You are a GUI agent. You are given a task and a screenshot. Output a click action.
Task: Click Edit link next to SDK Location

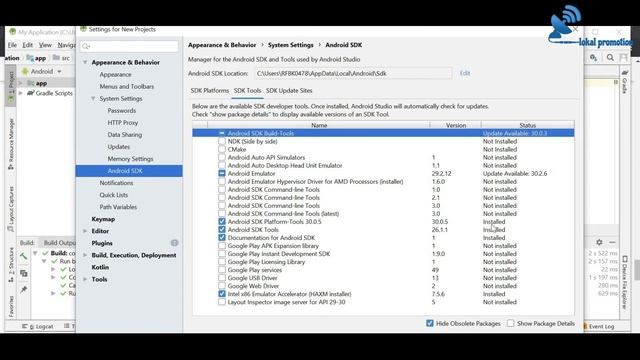[465, 73]
